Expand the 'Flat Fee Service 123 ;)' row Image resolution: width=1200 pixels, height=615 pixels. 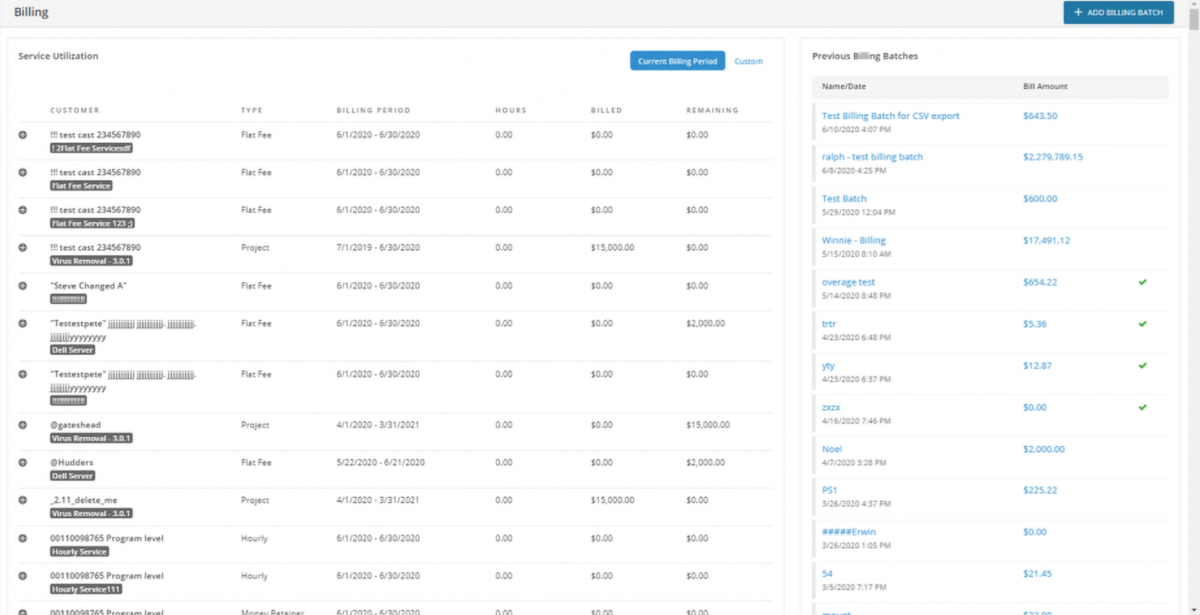23,210
